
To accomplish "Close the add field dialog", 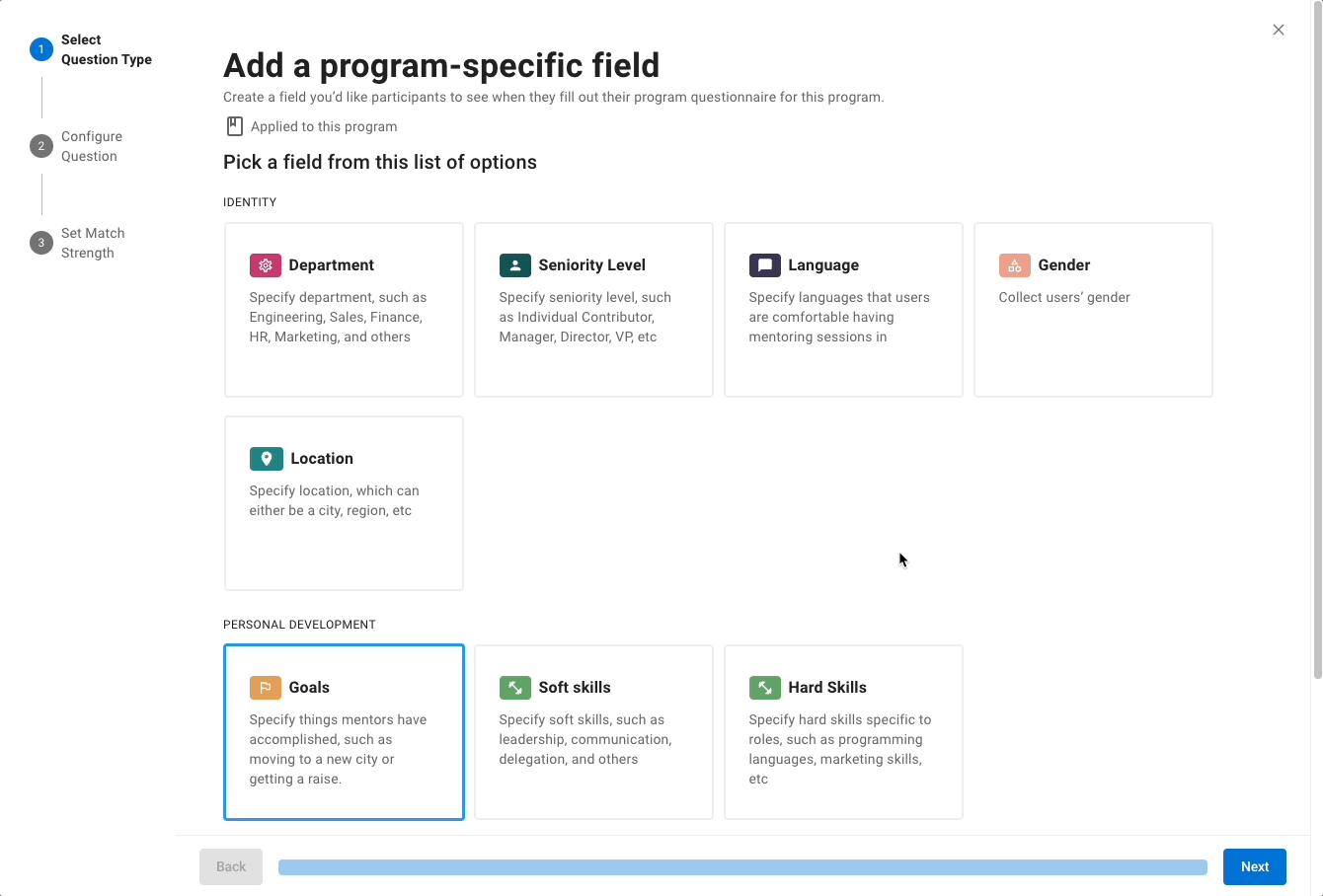I will 1278,30.
